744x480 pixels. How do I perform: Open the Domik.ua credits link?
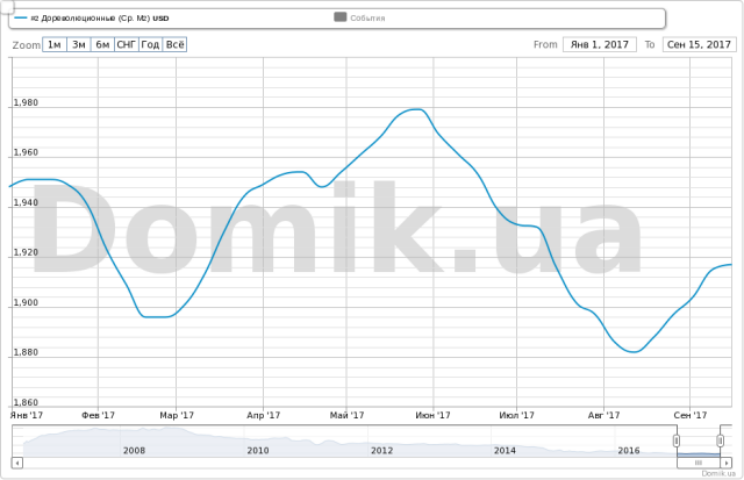click(x=718, y=473)
